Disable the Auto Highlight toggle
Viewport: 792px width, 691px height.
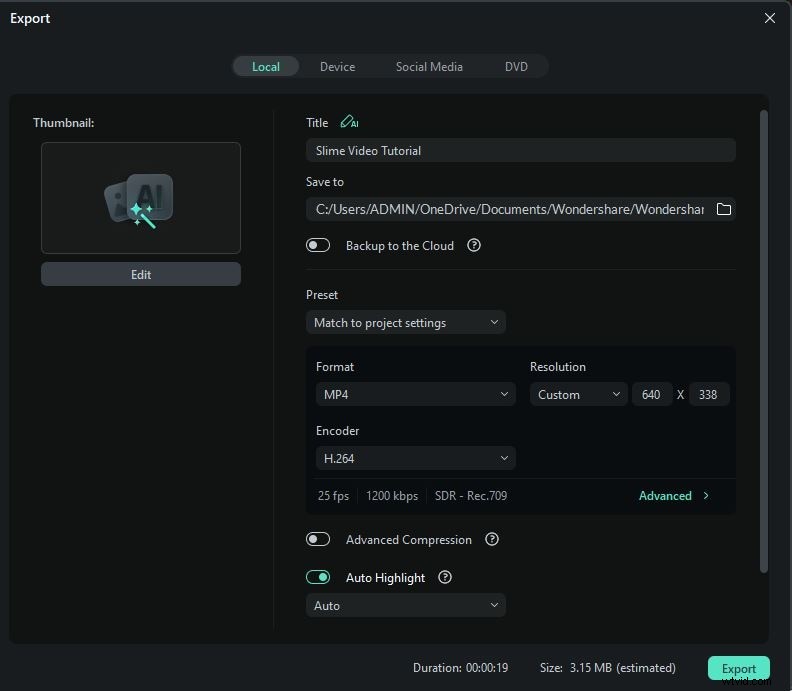point(318,577)
